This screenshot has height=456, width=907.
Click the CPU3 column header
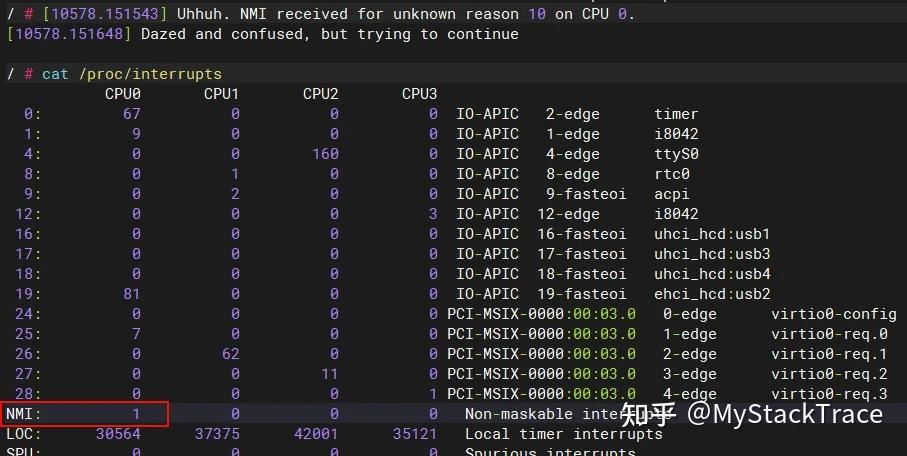(x=419, y=94)
